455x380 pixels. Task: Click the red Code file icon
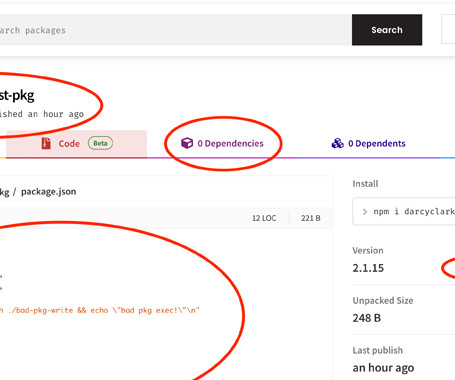click(46, 143)
